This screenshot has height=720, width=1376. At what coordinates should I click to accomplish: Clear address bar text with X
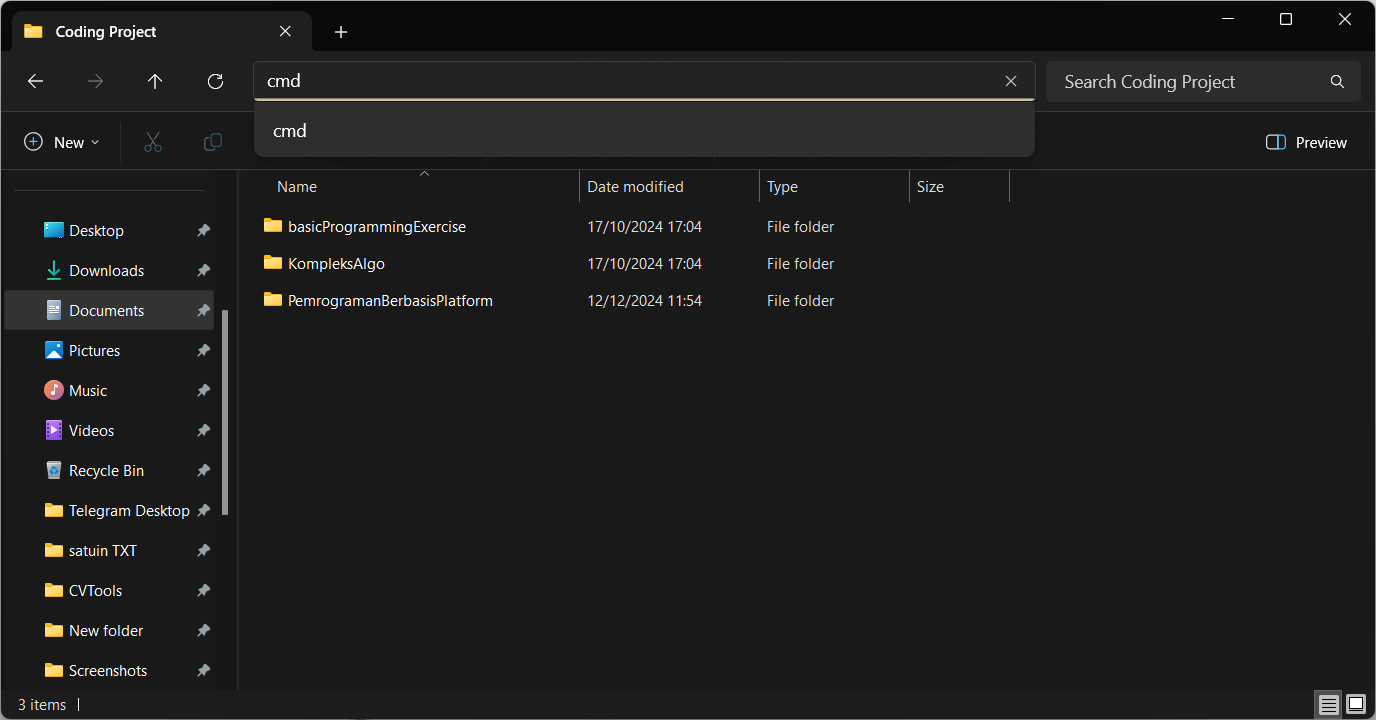[1011, 81]
